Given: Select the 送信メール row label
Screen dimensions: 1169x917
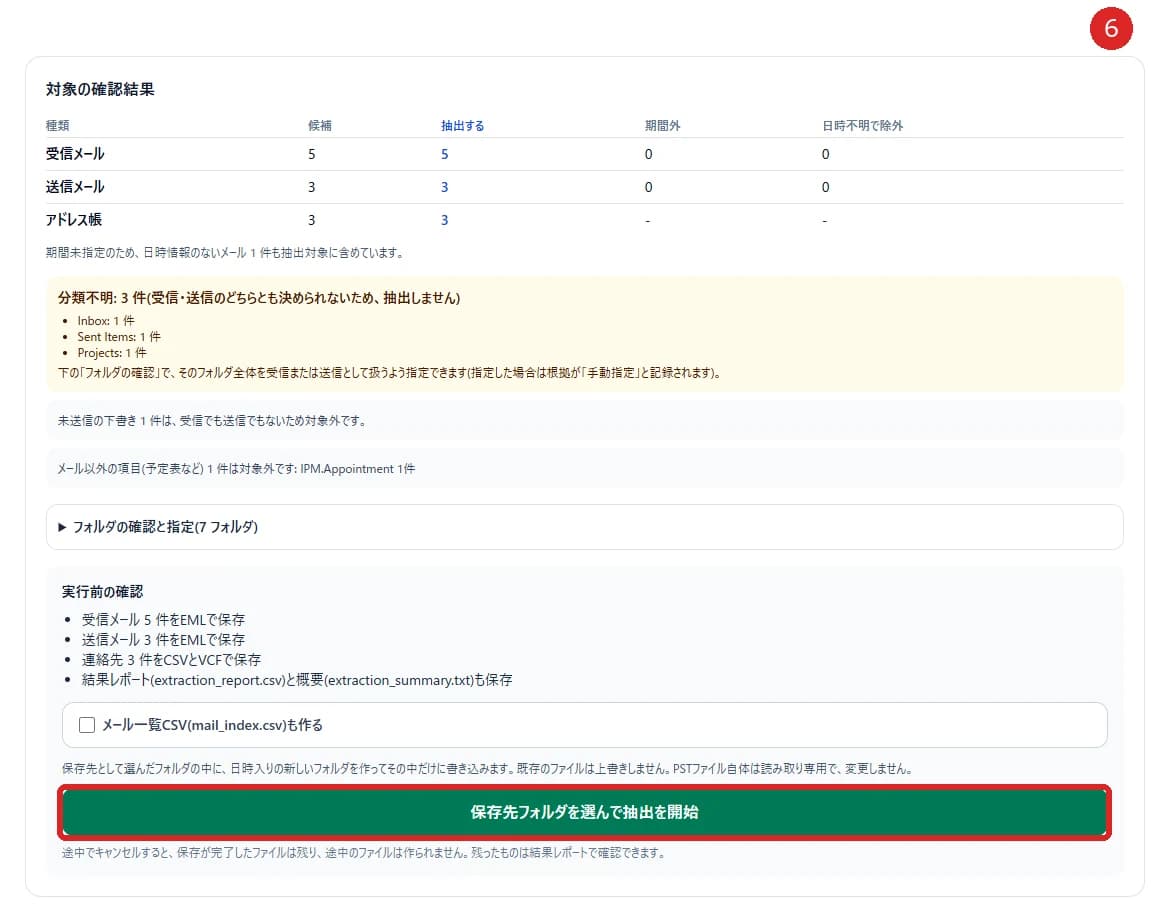Looking at the screenshot, I should 75,187.
